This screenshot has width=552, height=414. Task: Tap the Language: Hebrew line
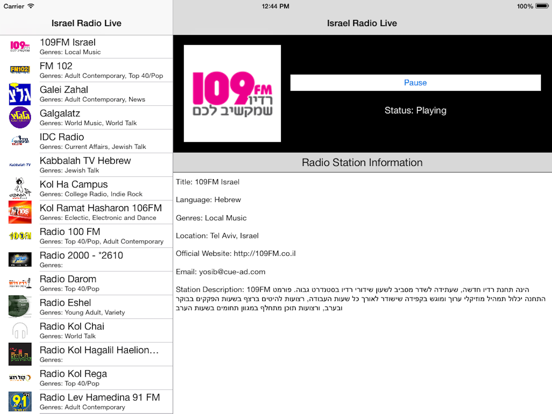[208, 200]
